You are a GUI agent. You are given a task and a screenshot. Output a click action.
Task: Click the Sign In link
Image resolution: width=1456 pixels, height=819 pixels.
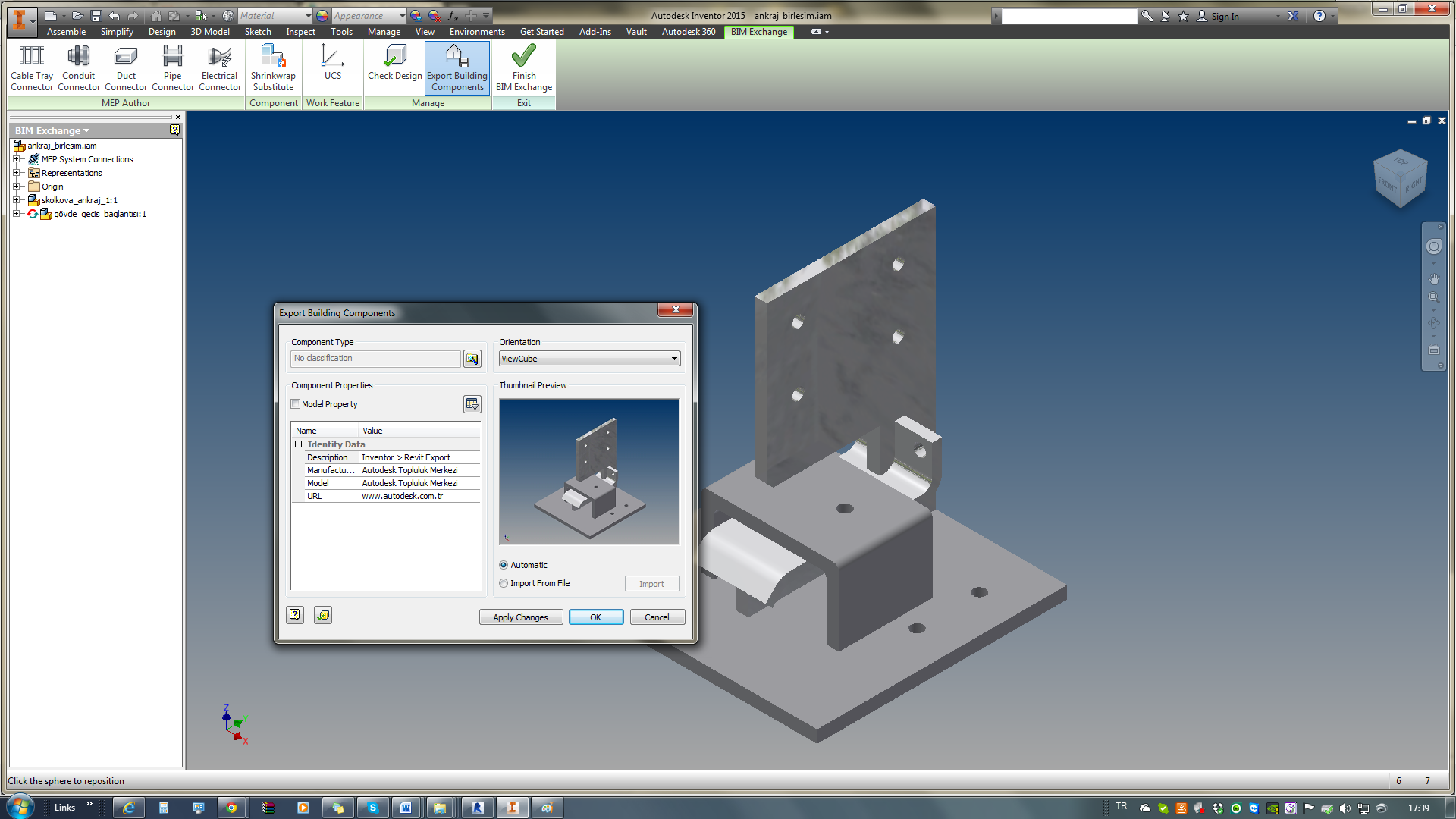tap(1225, 16)
